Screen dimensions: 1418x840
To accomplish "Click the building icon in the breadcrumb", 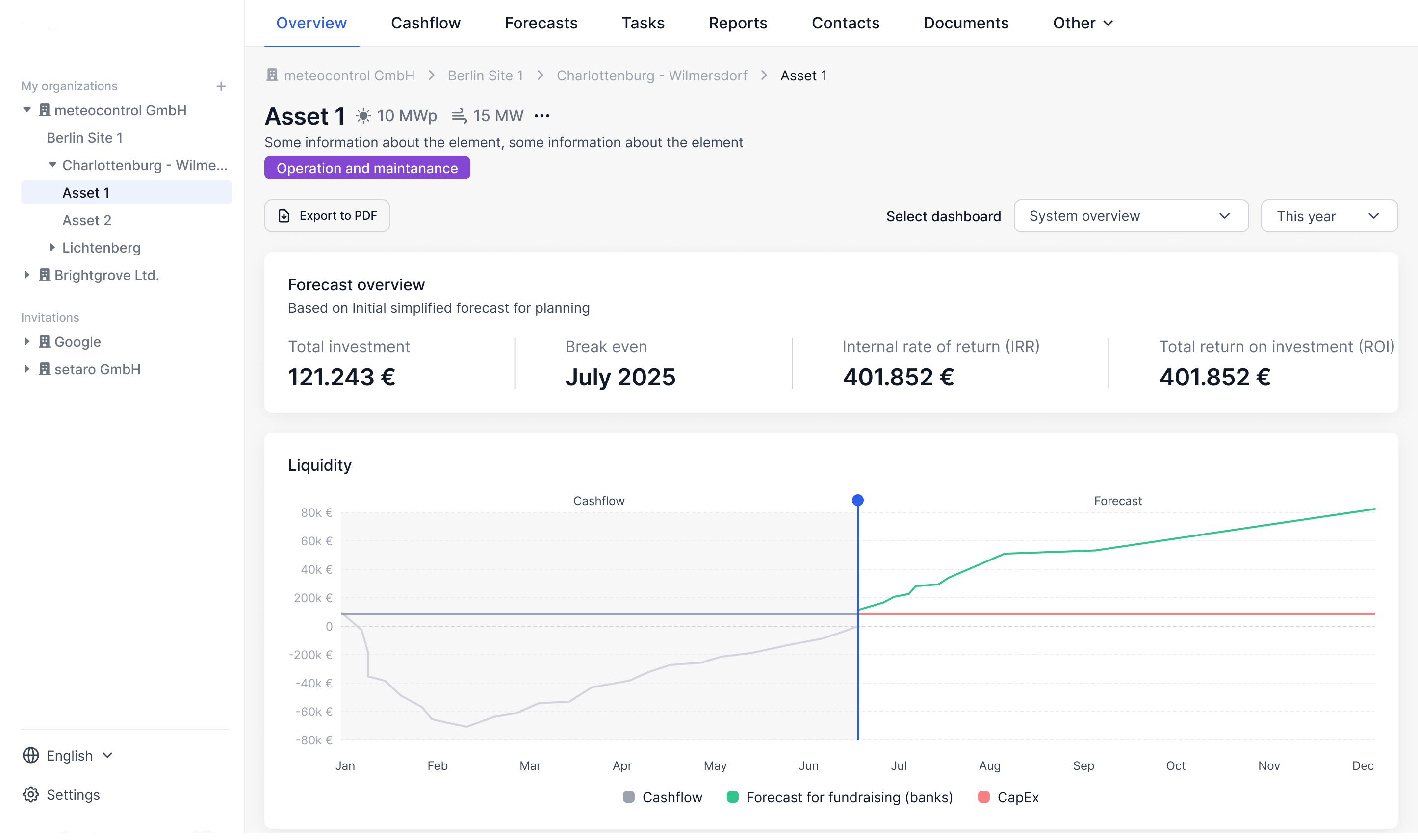I will click(272, 76).
